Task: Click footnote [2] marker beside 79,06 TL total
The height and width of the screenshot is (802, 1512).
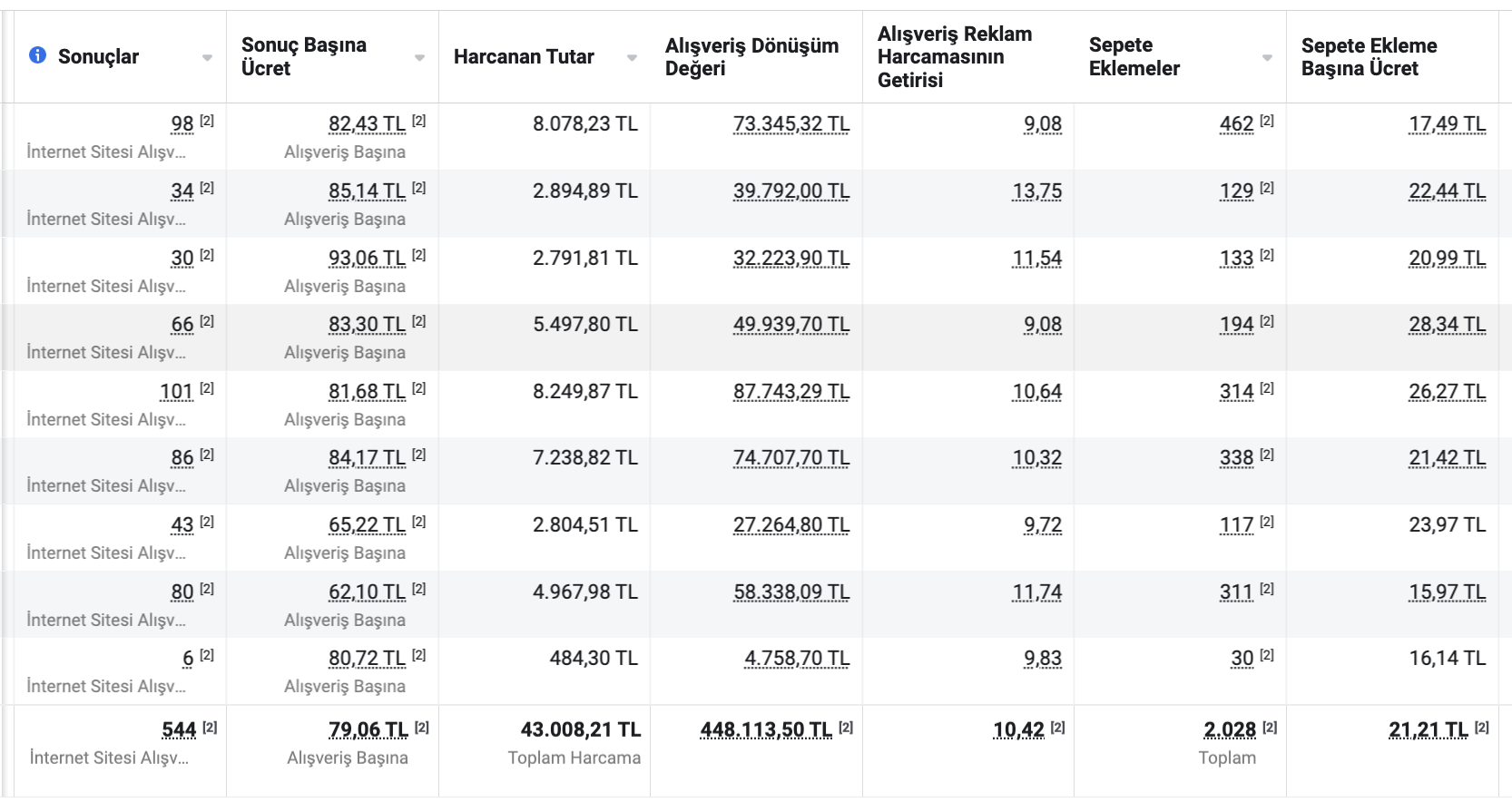Action: point(422,728)
